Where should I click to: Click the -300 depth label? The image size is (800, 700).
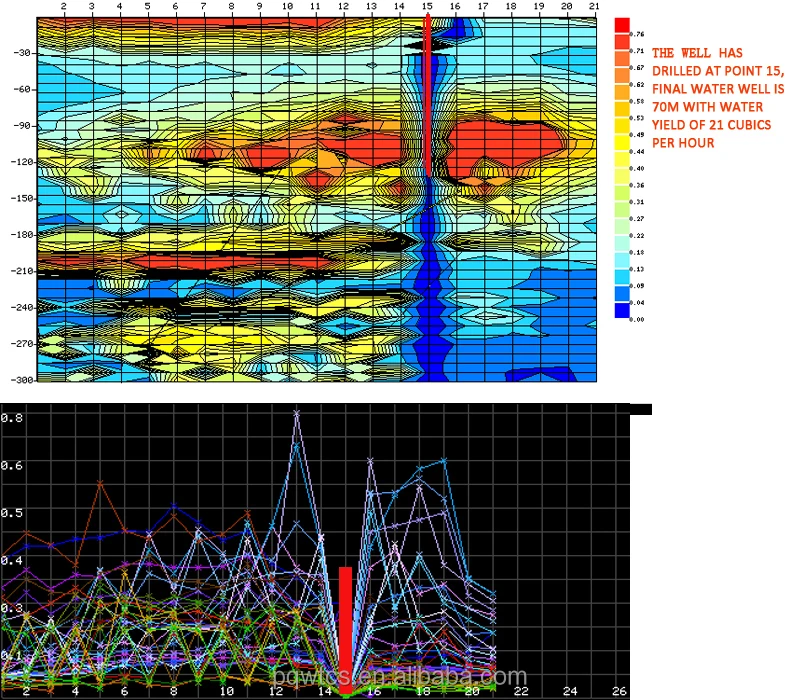click(x=23, y=380)
